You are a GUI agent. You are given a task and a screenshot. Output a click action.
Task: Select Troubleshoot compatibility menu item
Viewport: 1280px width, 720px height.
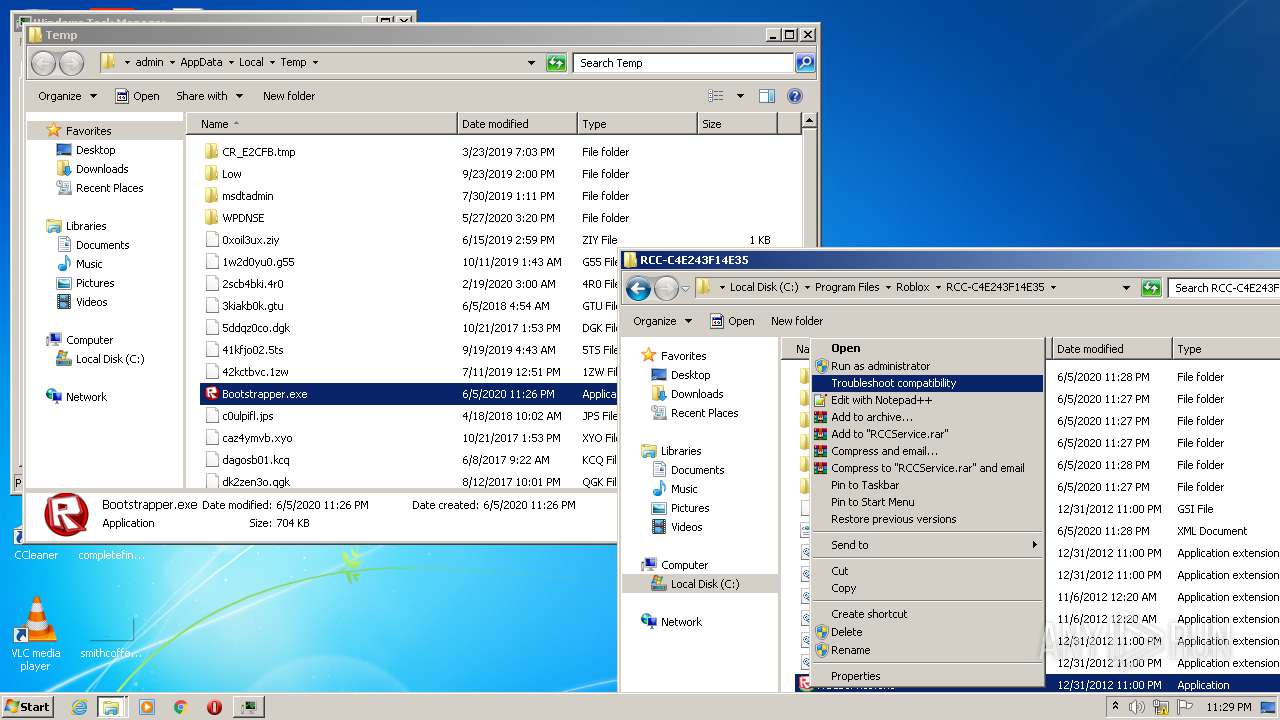point(927,383)
